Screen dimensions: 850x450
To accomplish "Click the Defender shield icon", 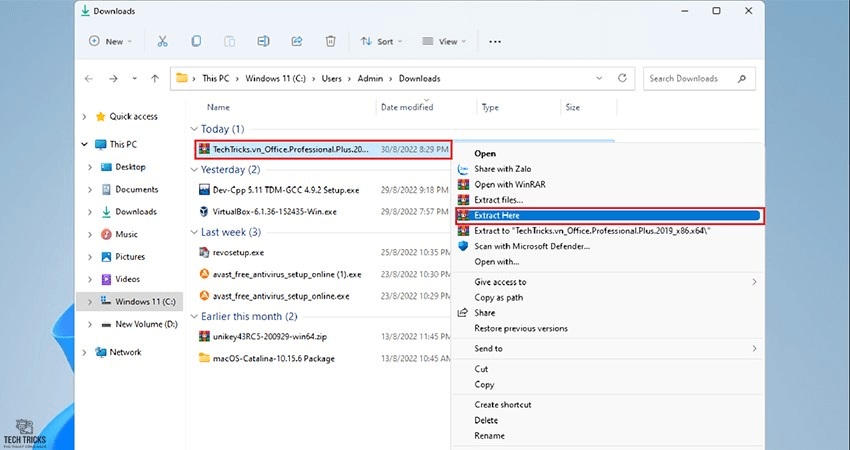I will (x=463, y=246).
